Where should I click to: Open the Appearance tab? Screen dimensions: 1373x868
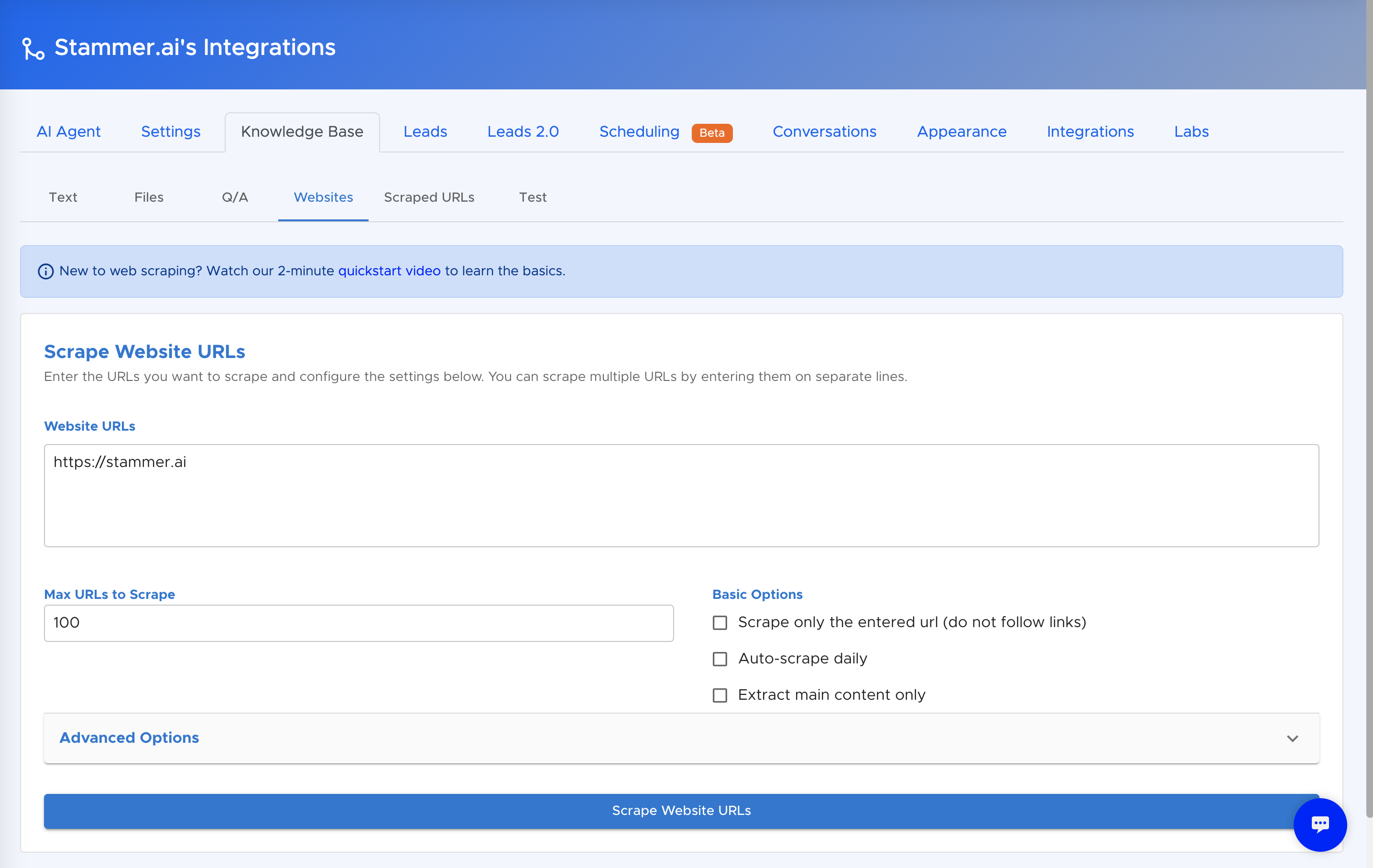[x=962, y=131]
